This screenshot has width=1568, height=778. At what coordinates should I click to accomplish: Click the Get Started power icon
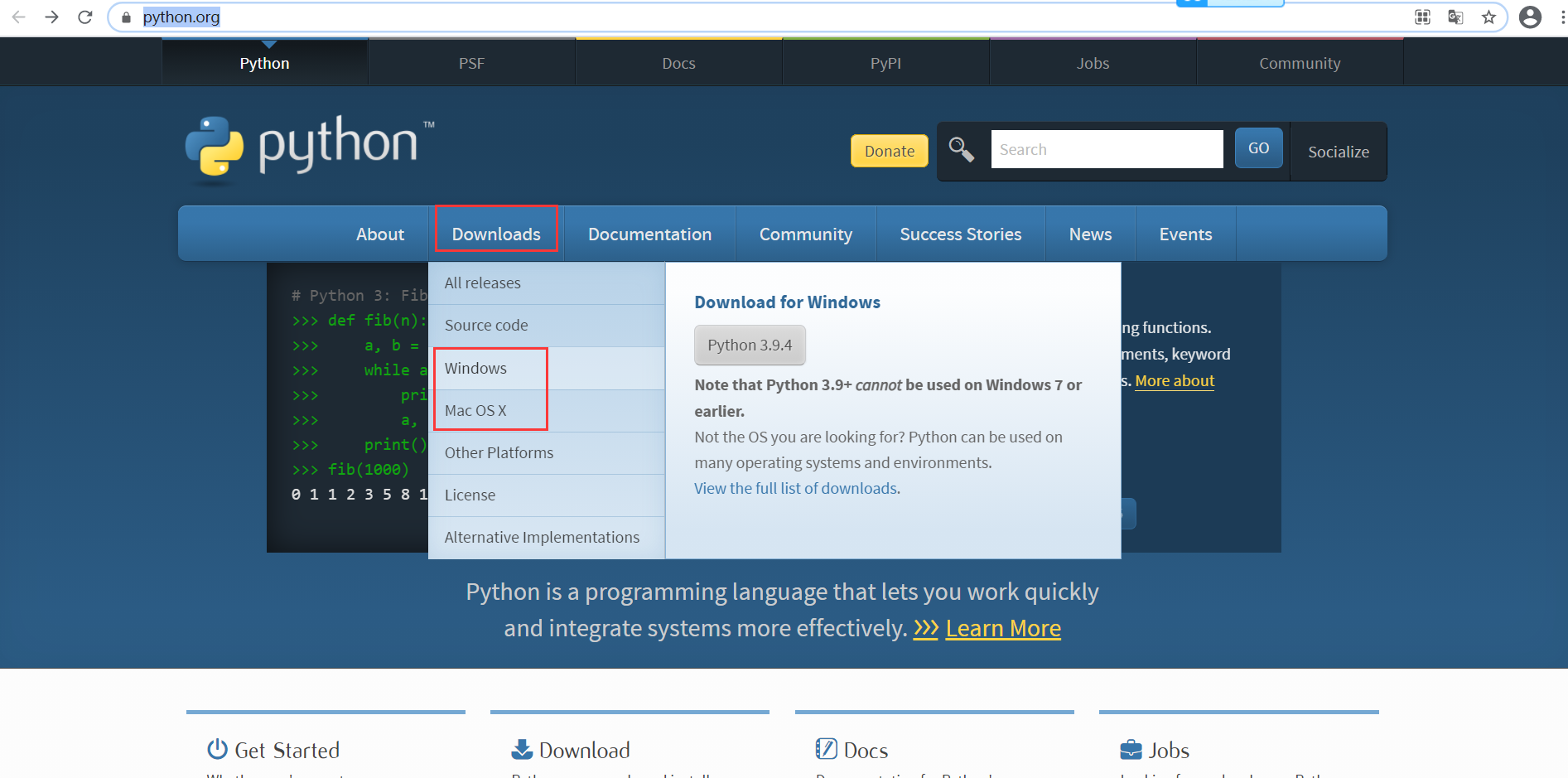[x=217, y=749]
